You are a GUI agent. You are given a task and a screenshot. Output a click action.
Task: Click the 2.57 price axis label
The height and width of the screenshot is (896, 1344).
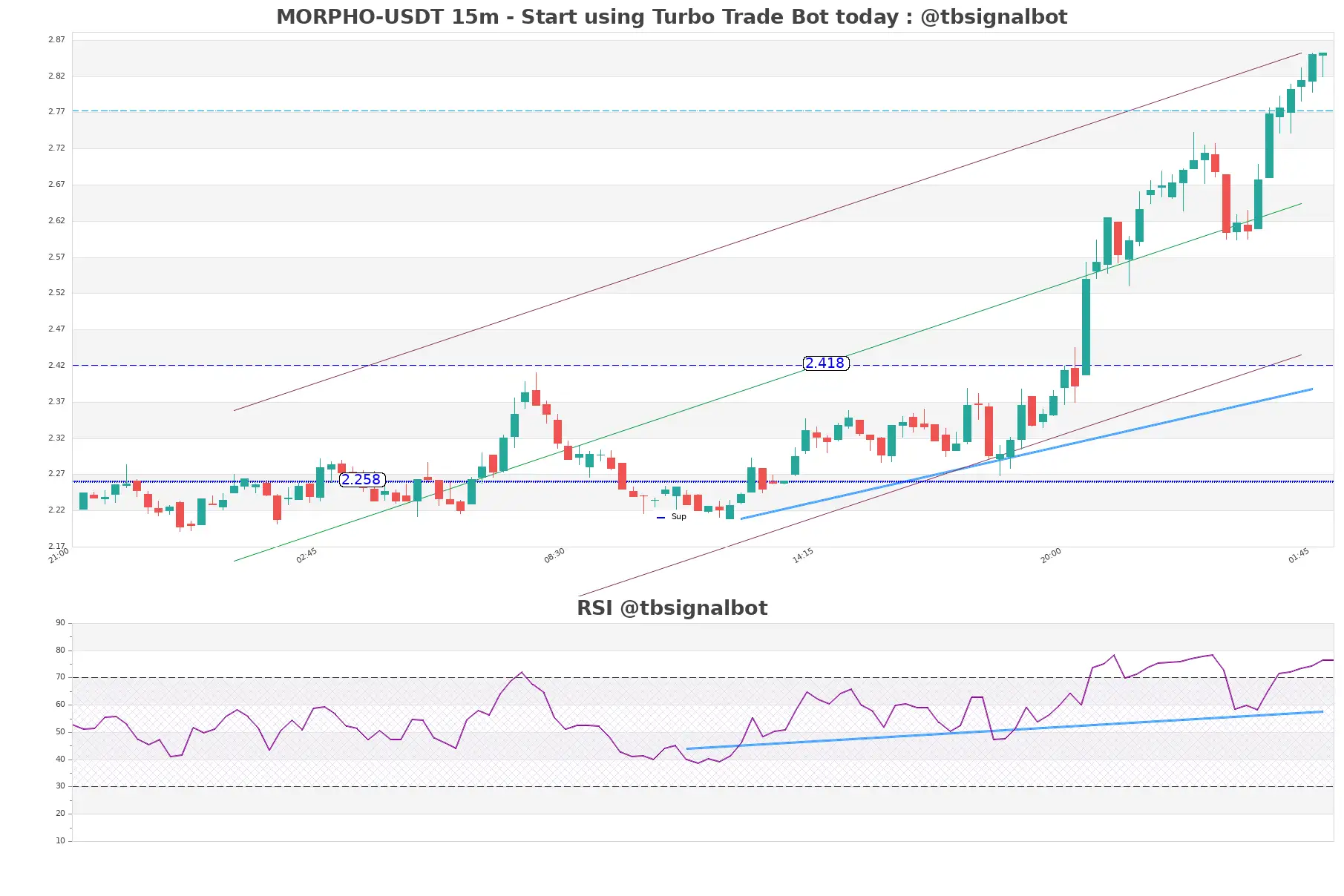click(x=56, y=257)
